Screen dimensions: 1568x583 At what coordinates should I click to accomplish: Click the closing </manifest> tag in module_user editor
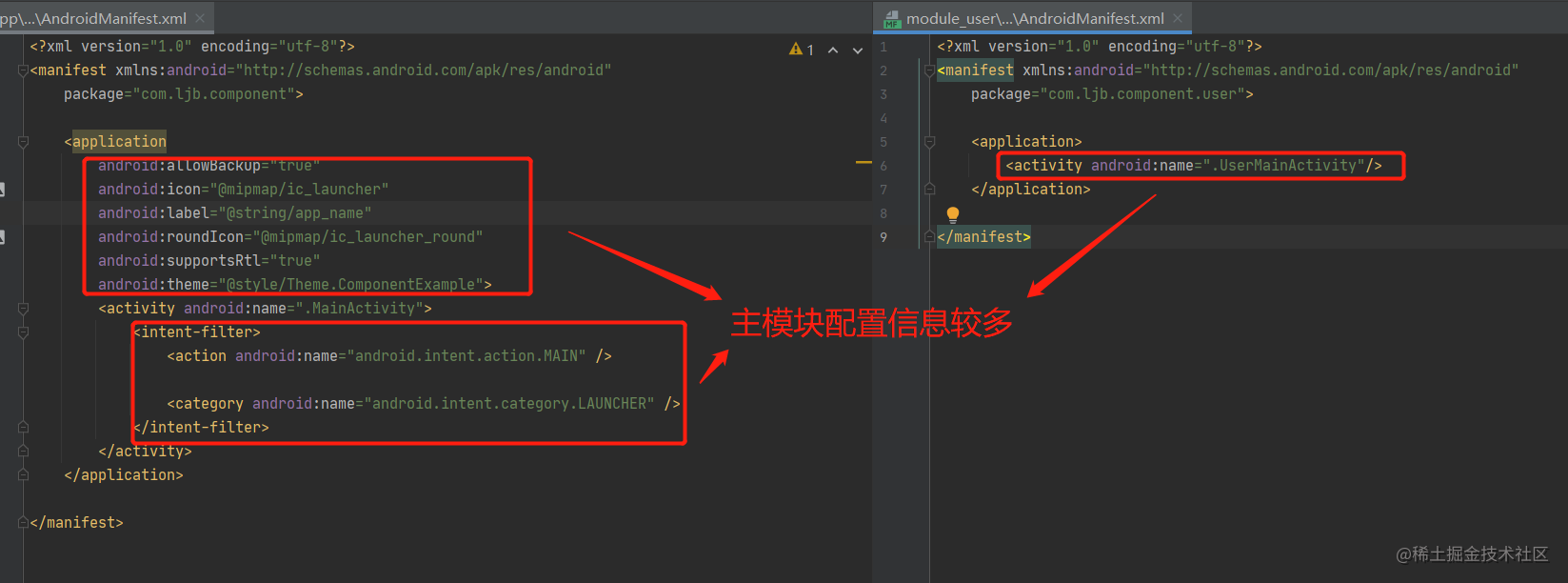tap(983, 237)
